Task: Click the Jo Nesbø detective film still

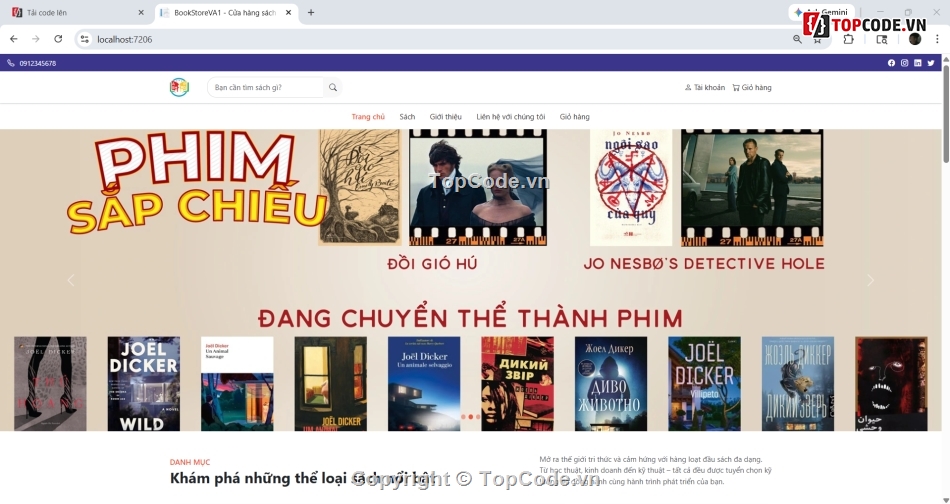Action: (x=752, y=187)
